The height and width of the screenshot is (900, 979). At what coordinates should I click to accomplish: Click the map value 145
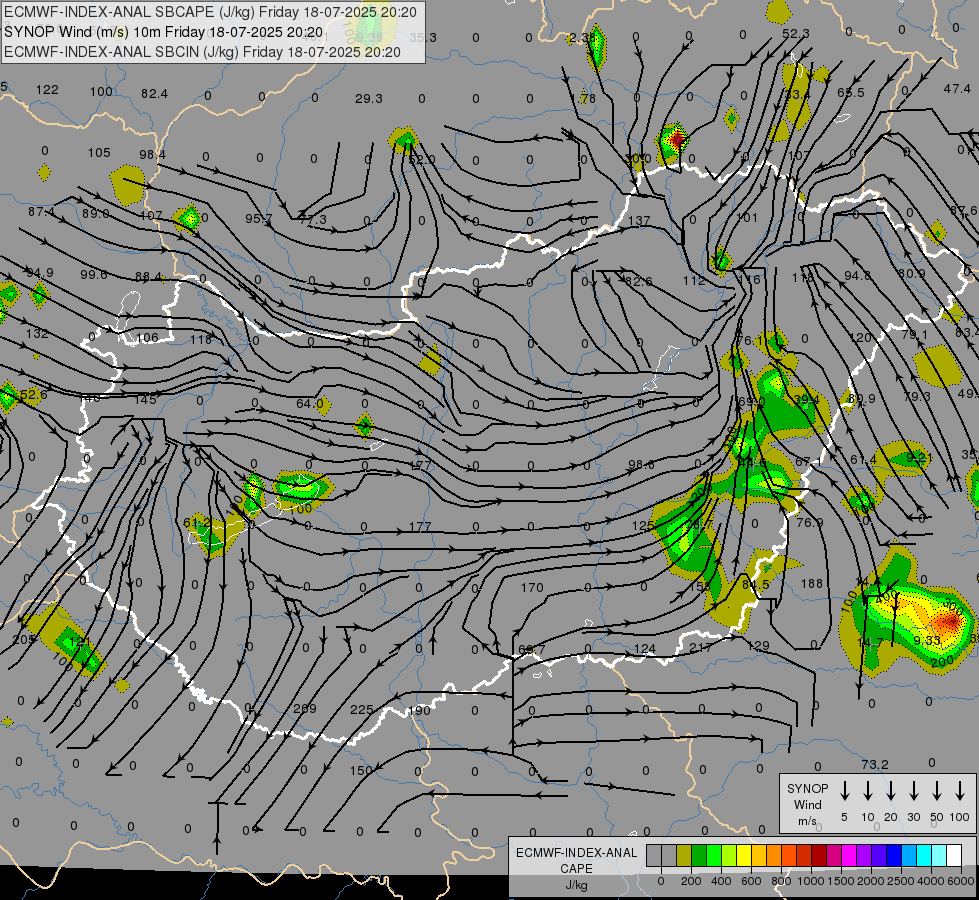click(x=145, y=399)
